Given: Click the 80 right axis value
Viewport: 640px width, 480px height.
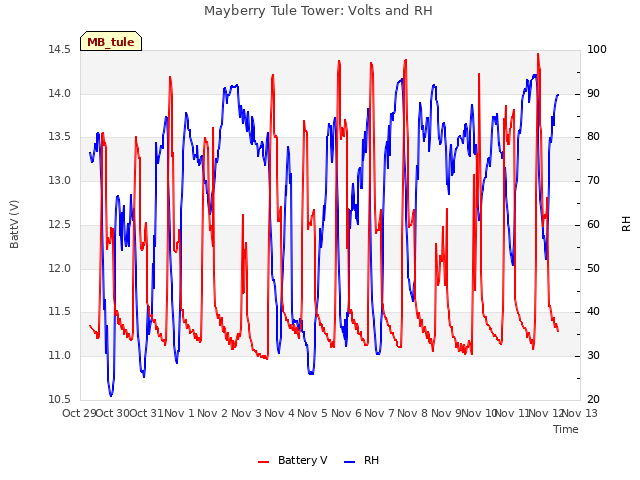Looking at the screenshot, I should [593, 137].
